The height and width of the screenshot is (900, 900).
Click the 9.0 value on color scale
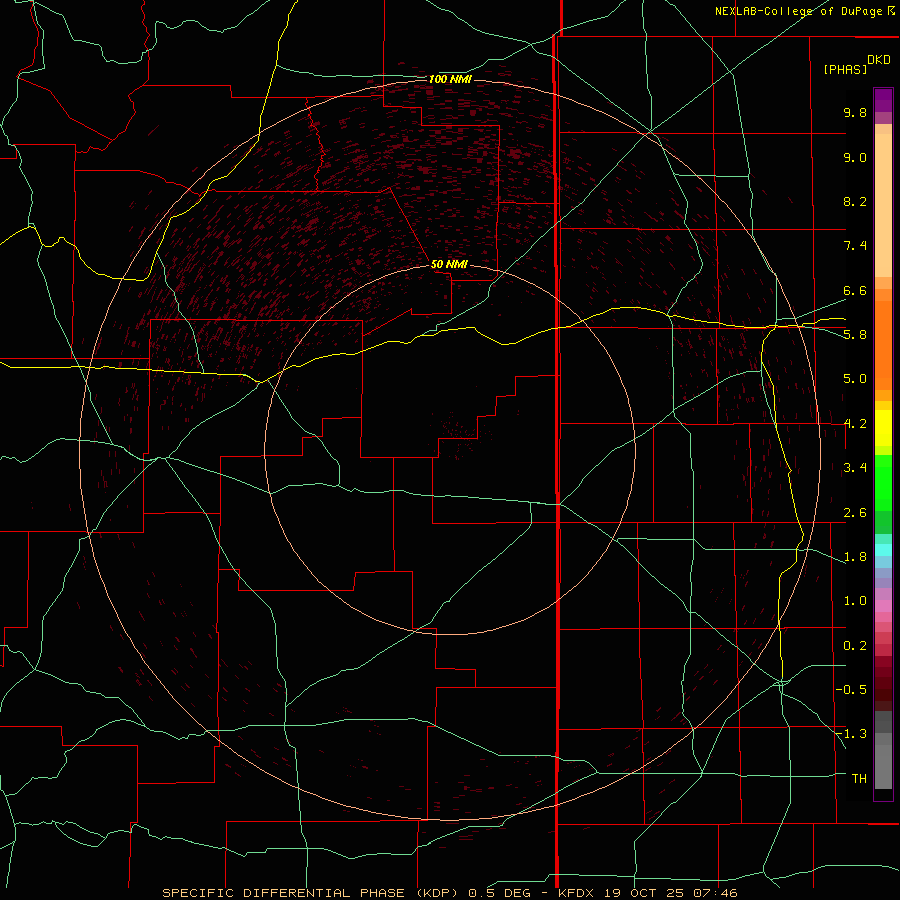tap(855, 157)
